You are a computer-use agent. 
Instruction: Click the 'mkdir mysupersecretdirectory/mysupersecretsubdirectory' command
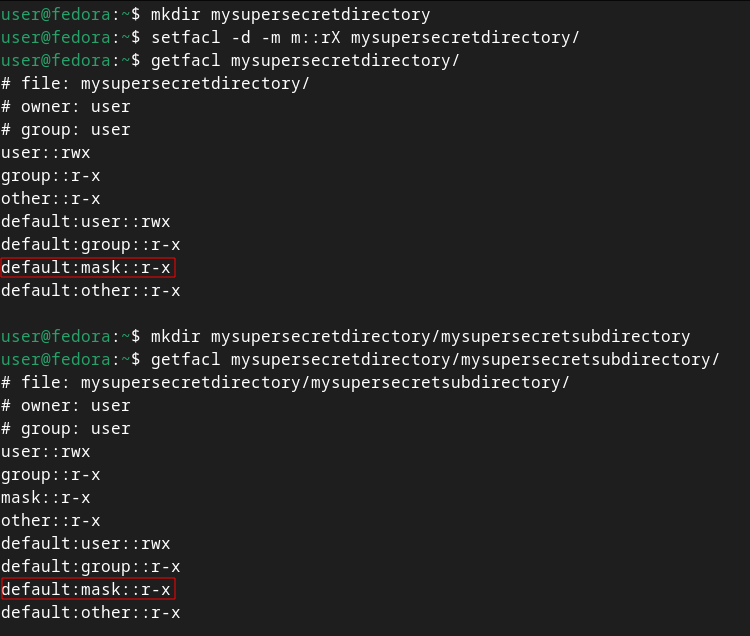coord(420,336)
